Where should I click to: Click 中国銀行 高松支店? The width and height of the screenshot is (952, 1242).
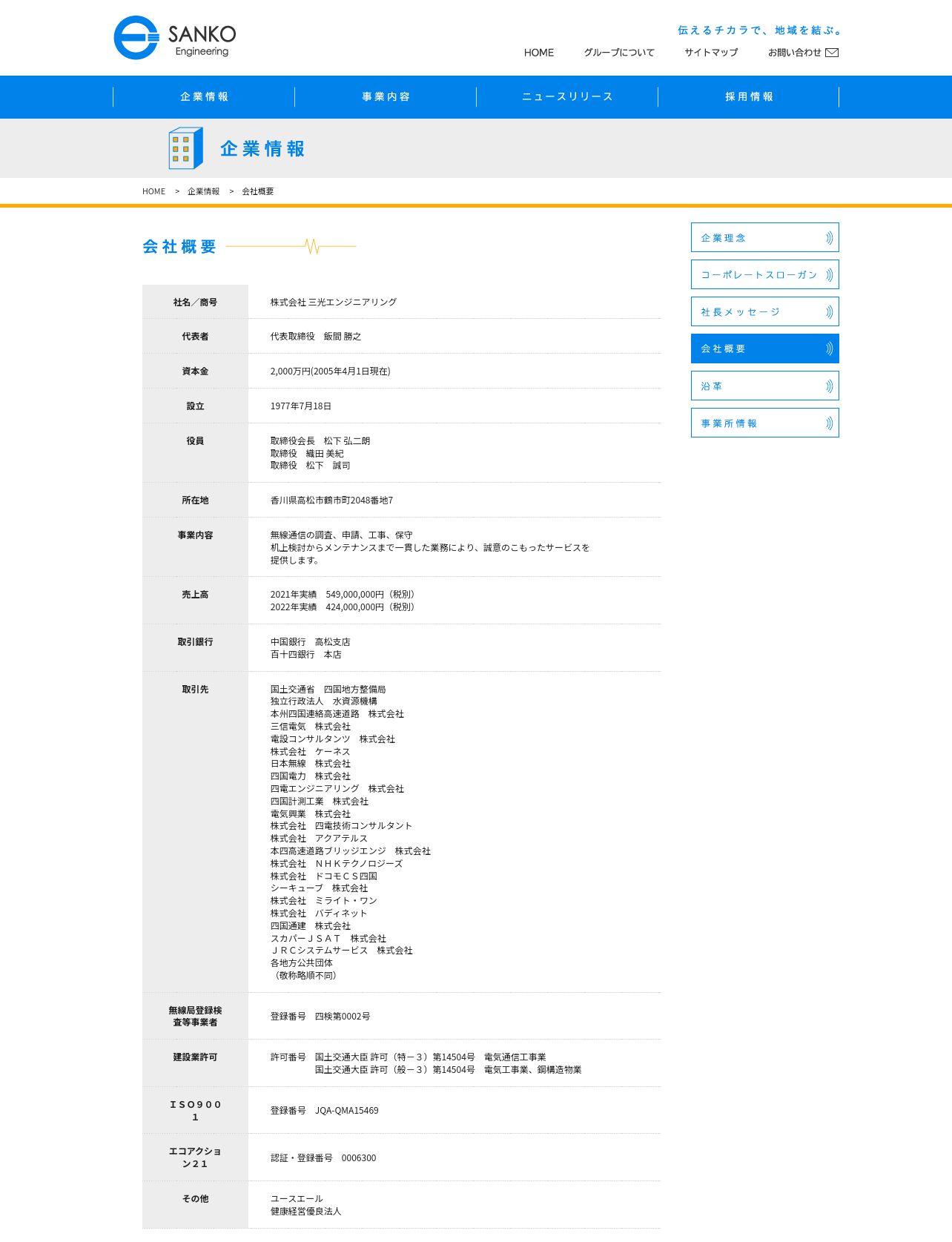pyautogui.click(x=311, y=642)
